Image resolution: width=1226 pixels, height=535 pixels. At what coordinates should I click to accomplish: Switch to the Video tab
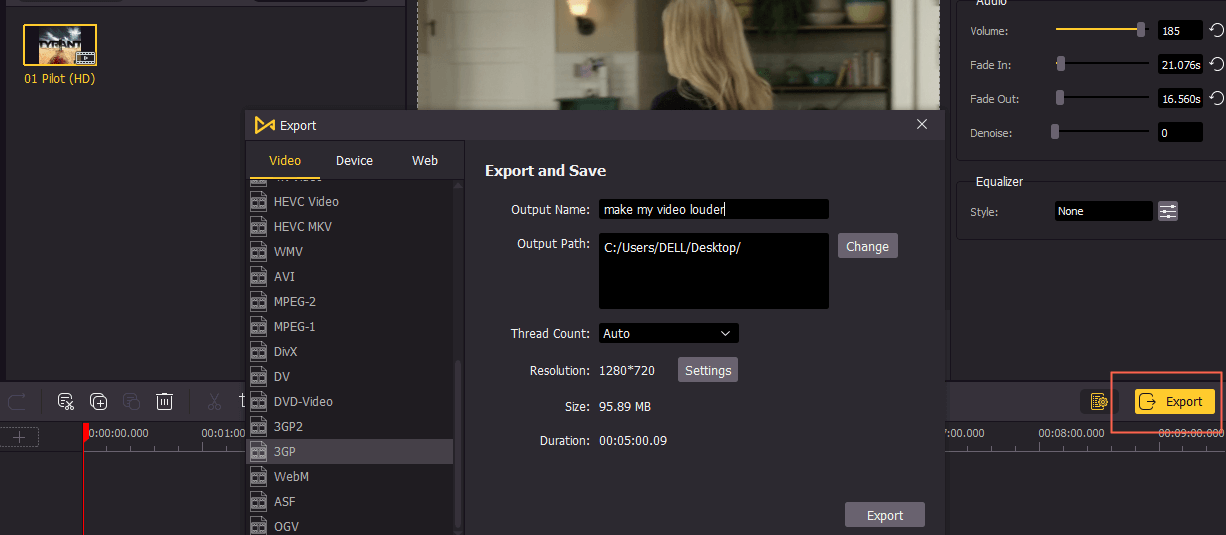coord(285,160)
